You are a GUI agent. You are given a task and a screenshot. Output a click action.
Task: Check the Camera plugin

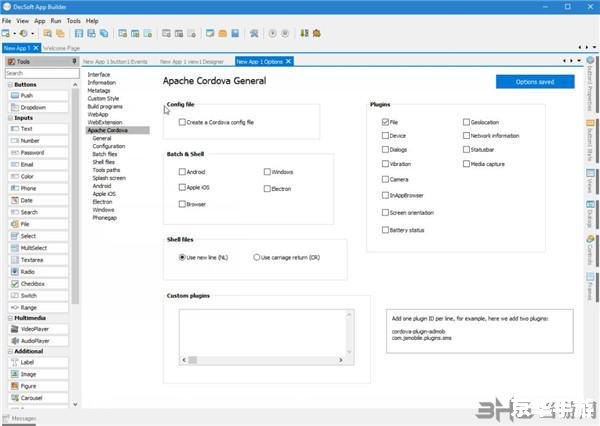pyautogui.click(x=385, y=179)
